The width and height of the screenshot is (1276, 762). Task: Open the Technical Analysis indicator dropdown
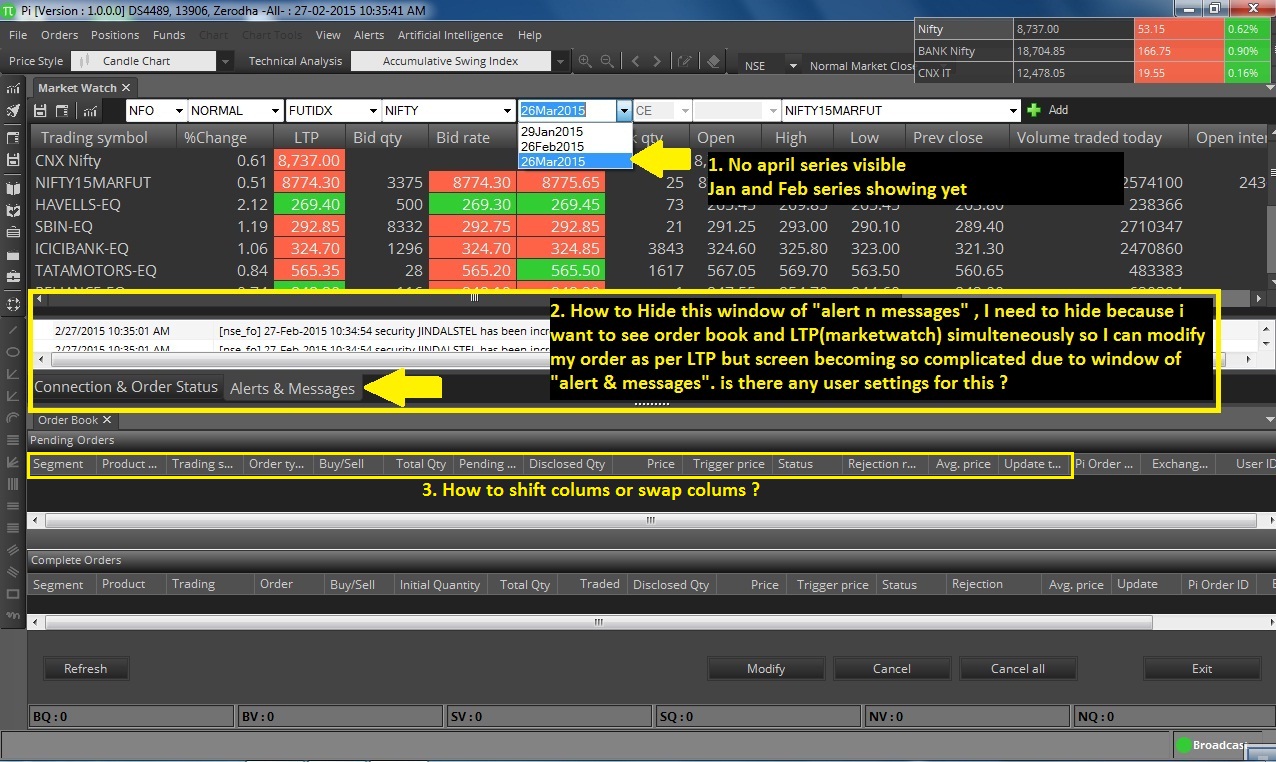tap(562, 61)
